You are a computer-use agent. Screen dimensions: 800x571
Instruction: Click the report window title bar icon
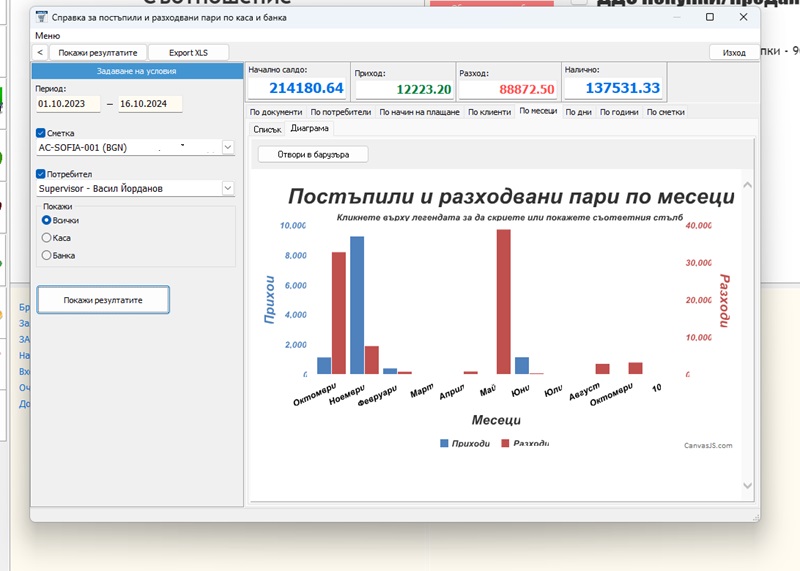42,17
